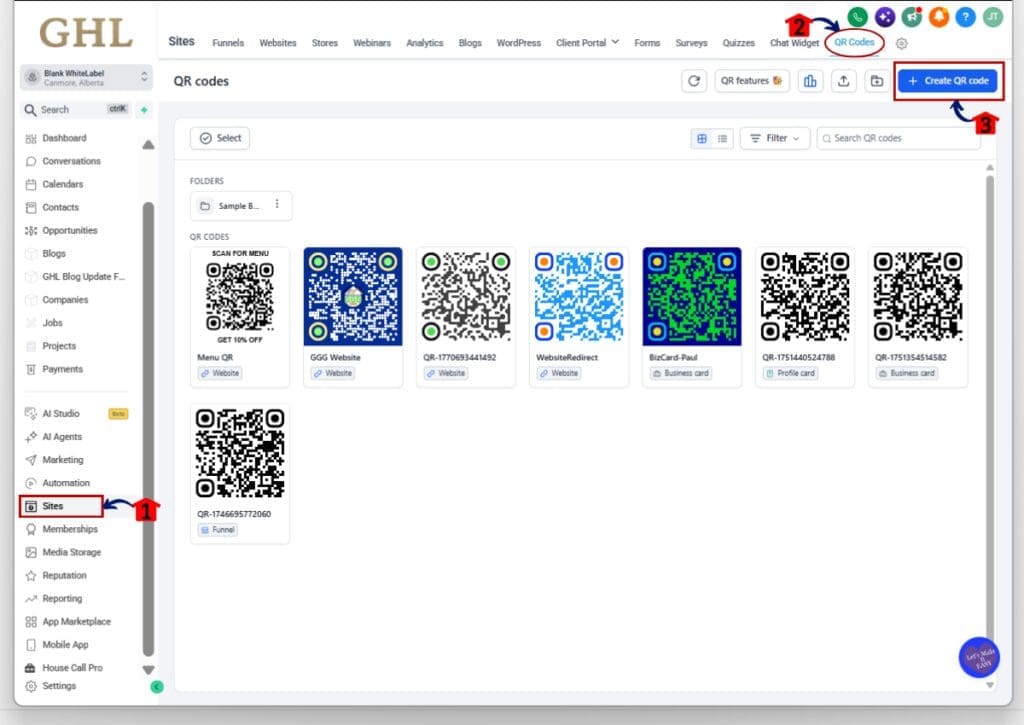
Task: Open the QR-1746695772060 funnel QR thumbnail
Action: click(240, 453)
